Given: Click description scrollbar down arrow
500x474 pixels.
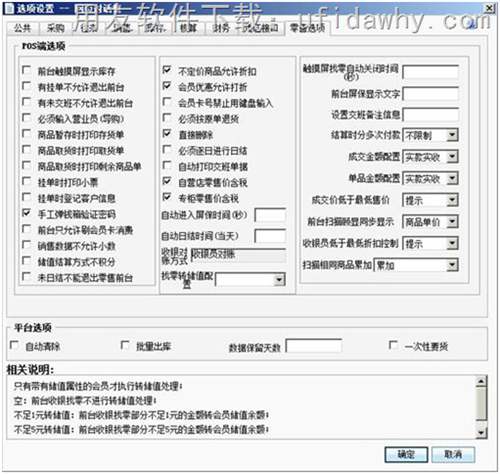Looking at the screenshot, I should click(481, 433).
